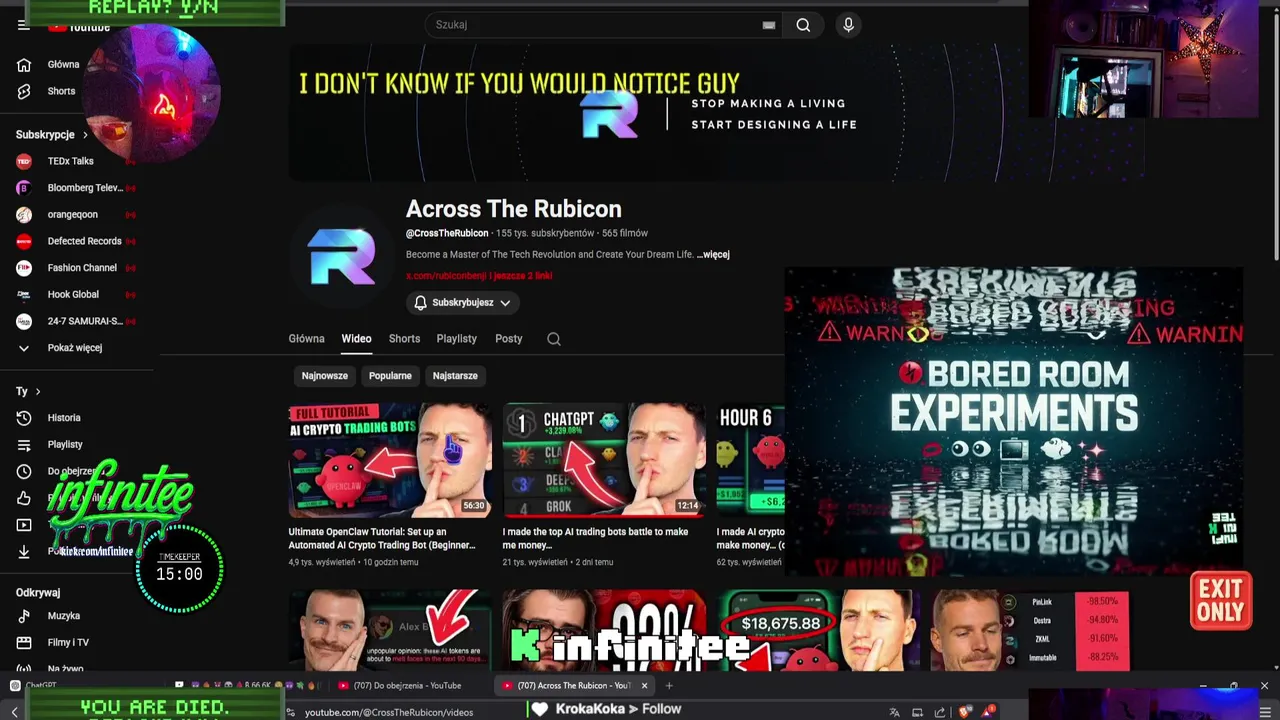Select the Popularne sort chip
The height and width of the screenshot is (720, 1280).
pyautogui.click(x=390, y=376)
